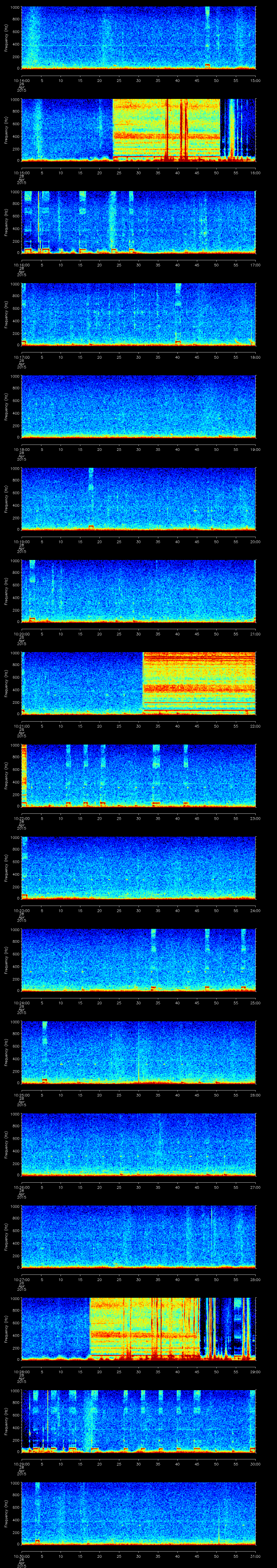This screenshot has width=277, height=1568.
Task: Select the 10:18:00 timestamp label
Action: [22, 449]
